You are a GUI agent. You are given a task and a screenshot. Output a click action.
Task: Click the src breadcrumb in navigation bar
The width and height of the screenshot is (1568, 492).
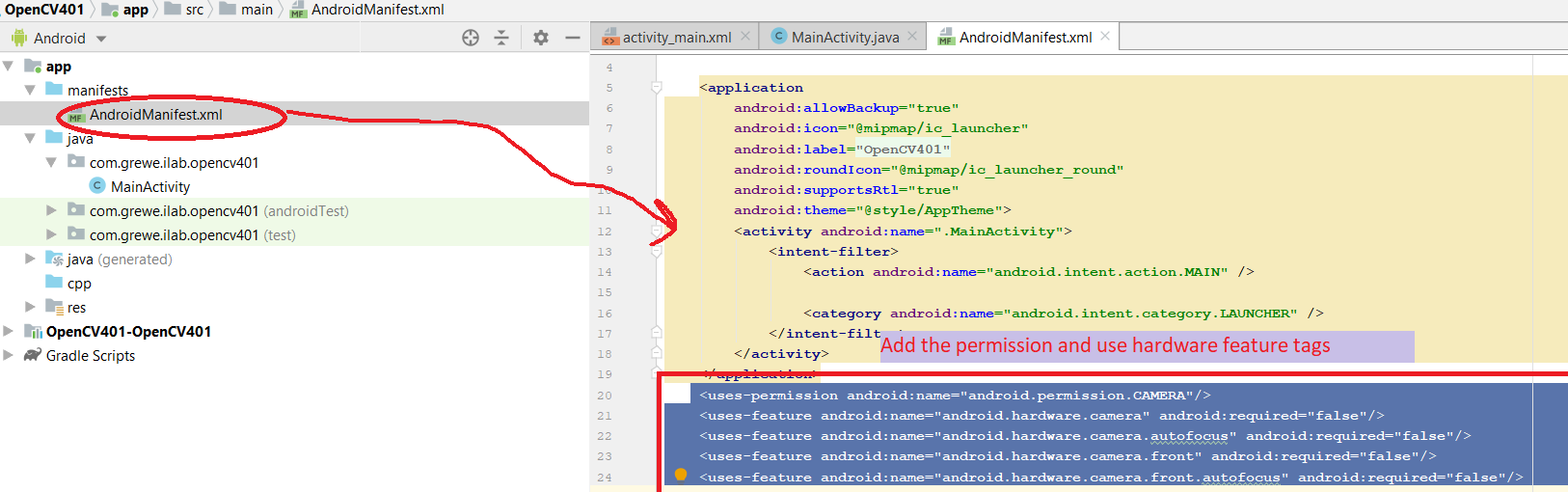[194, 10]
